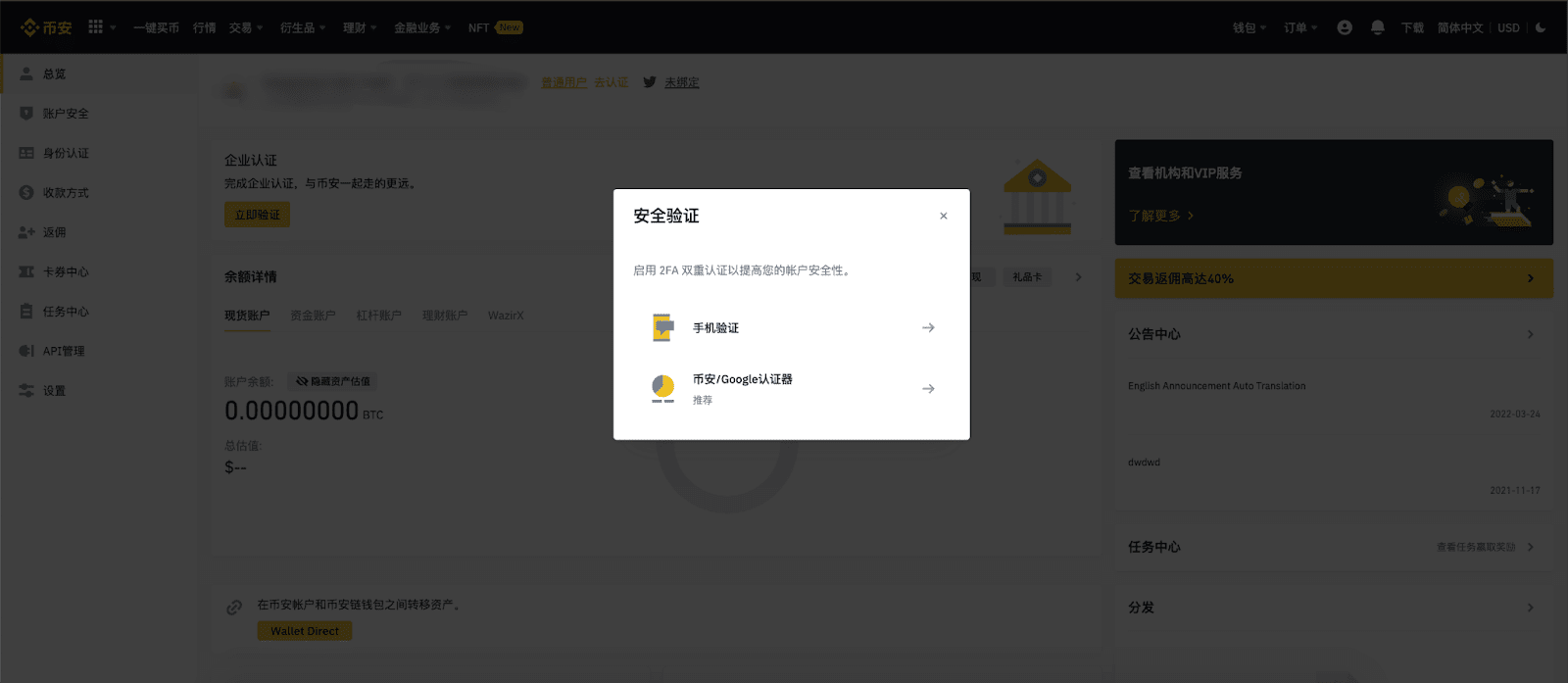Viewport: 1568px width, 683px height.
Task: Choose 币安/Google认证器 option text
Action: click(x=743, y=379)
